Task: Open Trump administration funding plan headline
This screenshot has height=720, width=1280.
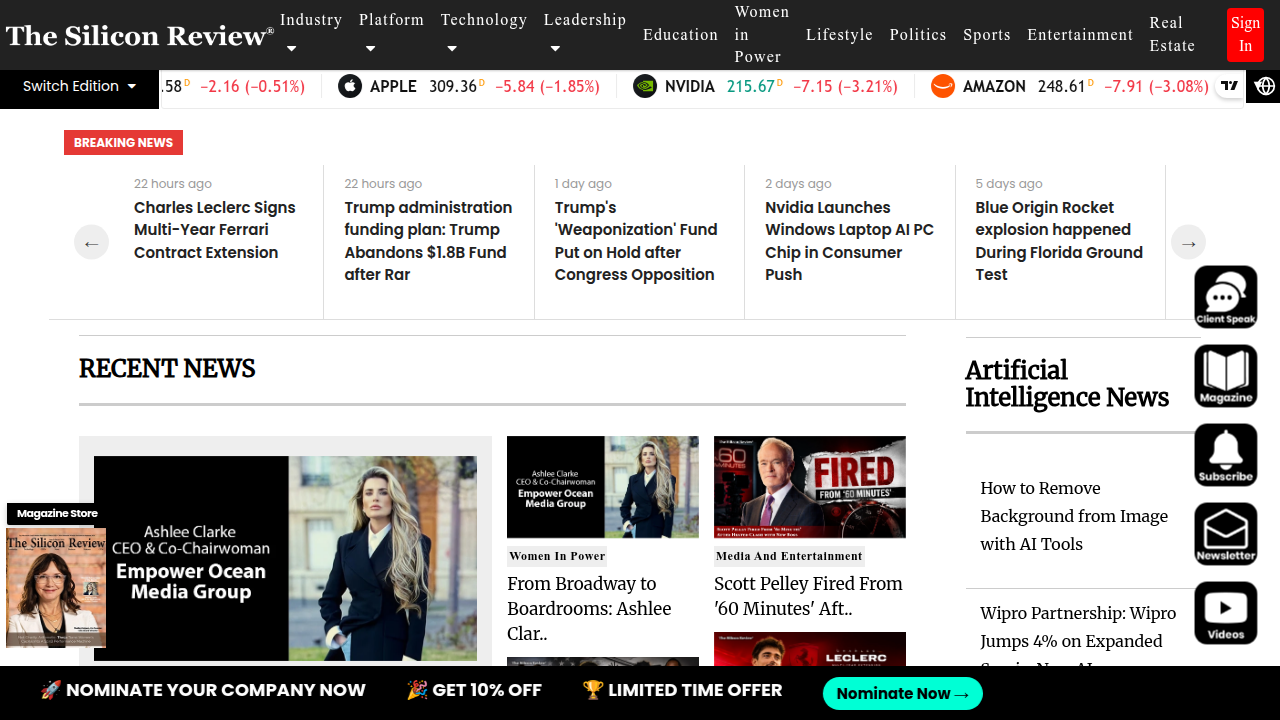Action: [x=428, y=241]
